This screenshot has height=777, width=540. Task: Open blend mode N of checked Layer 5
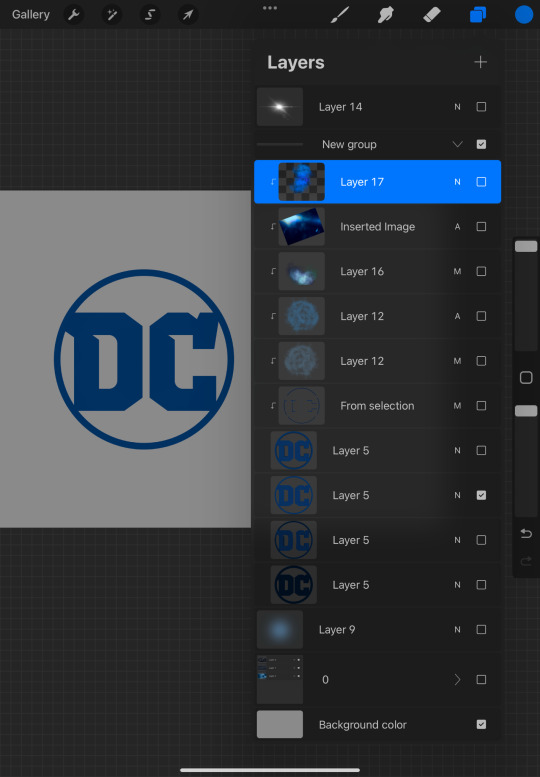(x=457, y=495)
